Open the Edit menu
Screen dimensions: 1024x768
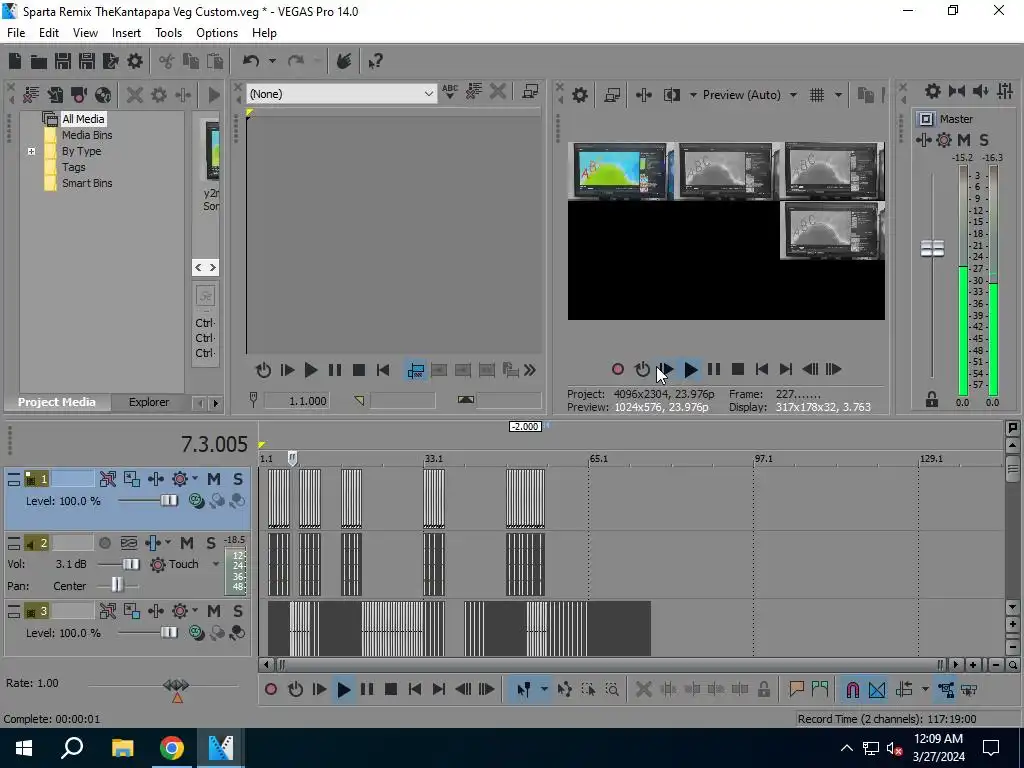point(49,33)
